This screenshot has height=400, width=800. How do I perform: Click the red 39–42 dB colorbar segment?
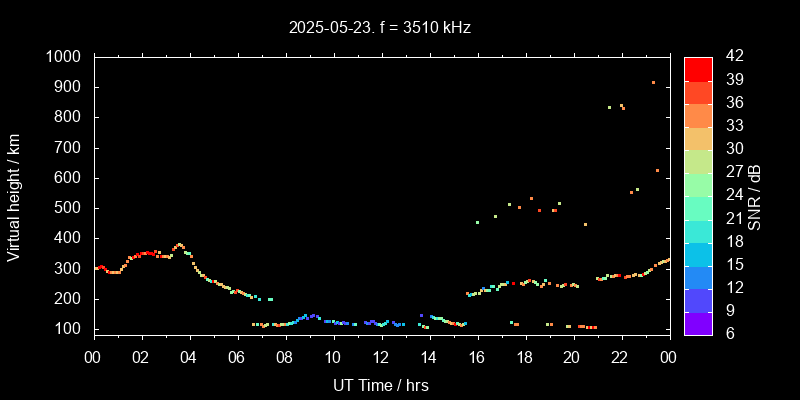point(698,69)
